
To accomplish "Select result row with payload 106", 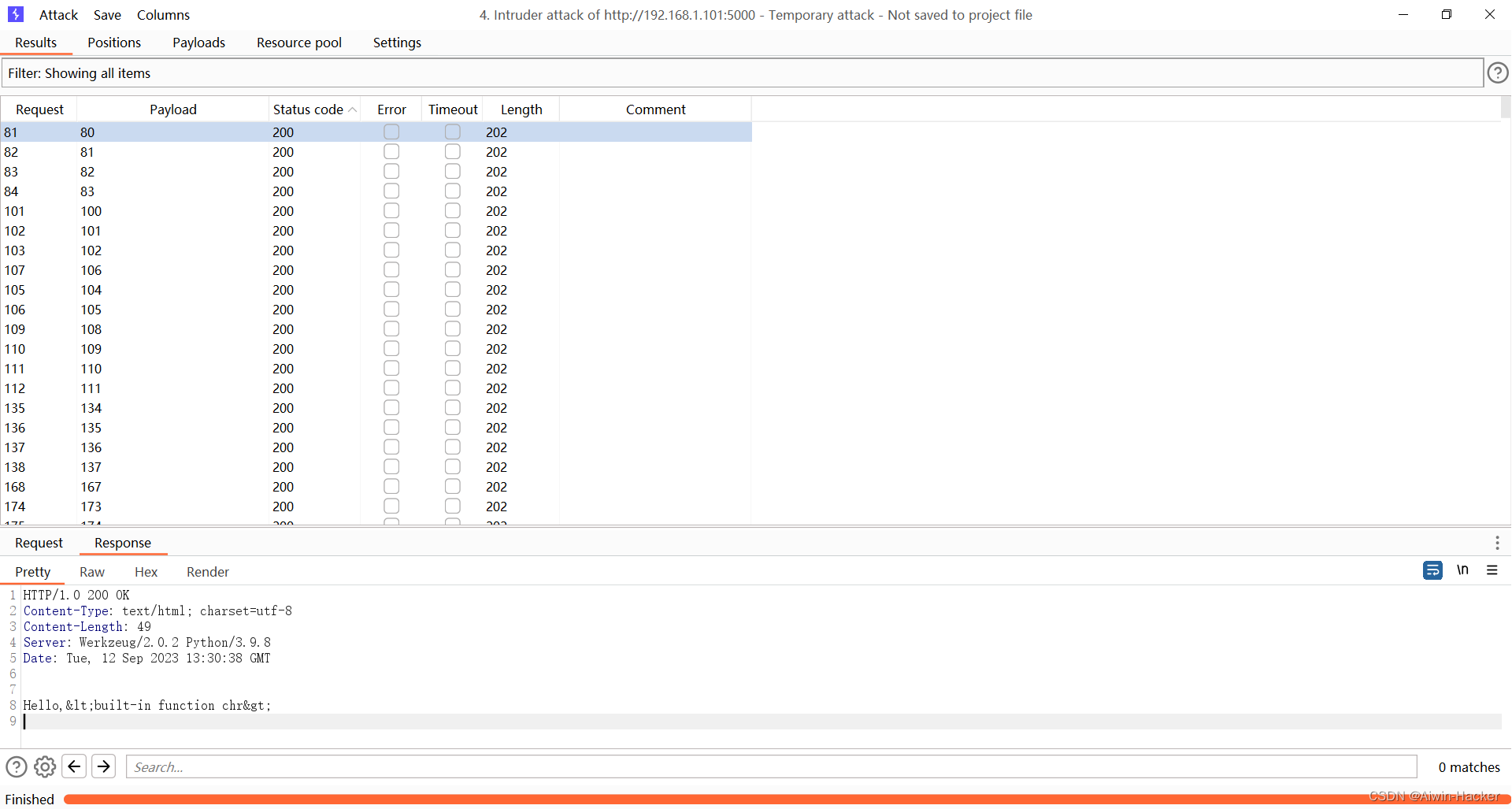I will [376, 270].
